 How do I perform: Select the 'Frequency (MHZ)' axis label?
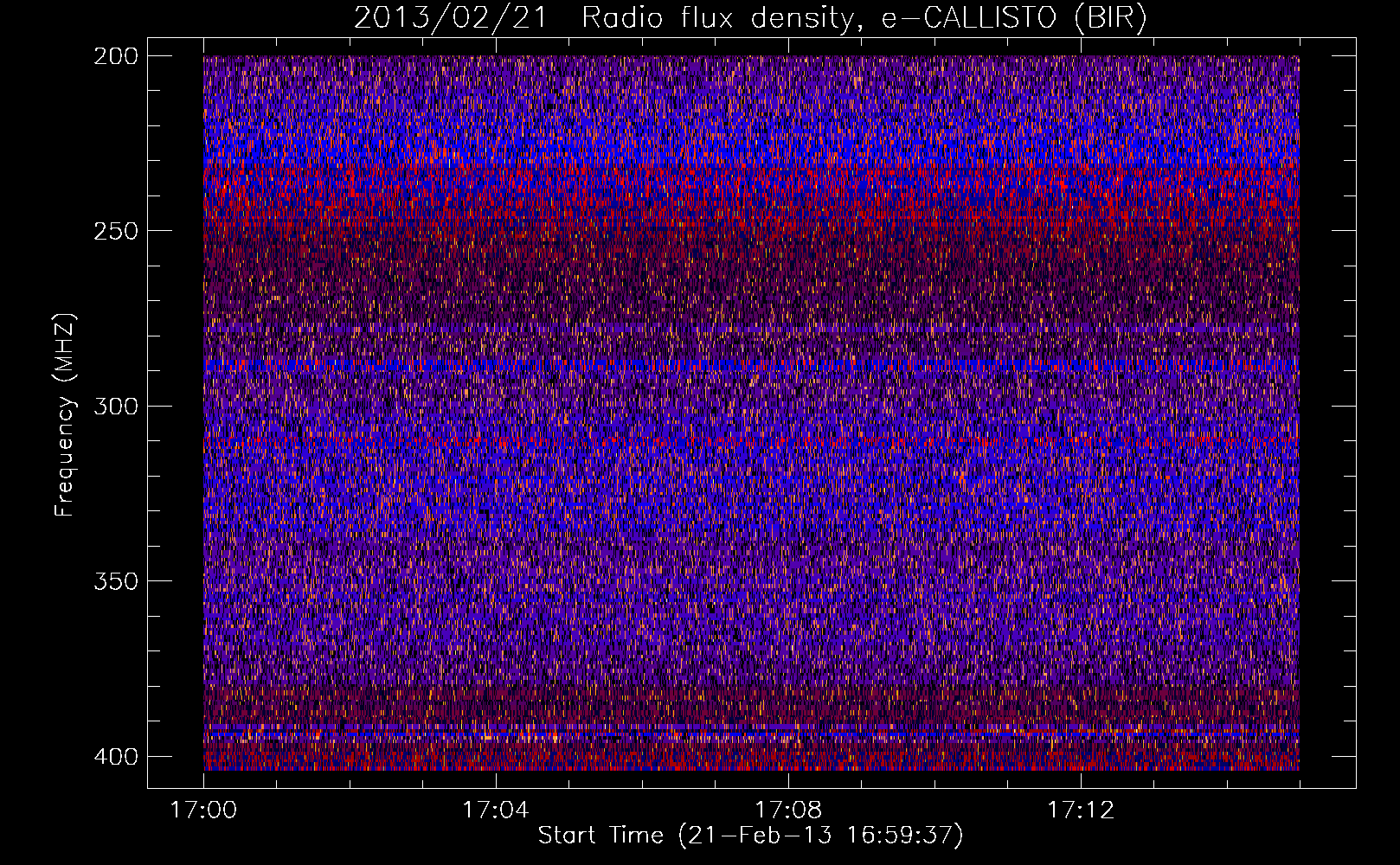pos(65,414)
